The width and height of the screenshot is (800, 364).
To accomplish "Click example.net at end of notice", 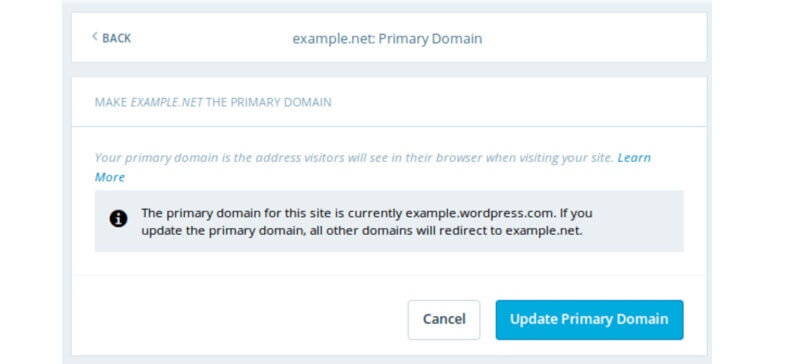I will click(544, 230).
